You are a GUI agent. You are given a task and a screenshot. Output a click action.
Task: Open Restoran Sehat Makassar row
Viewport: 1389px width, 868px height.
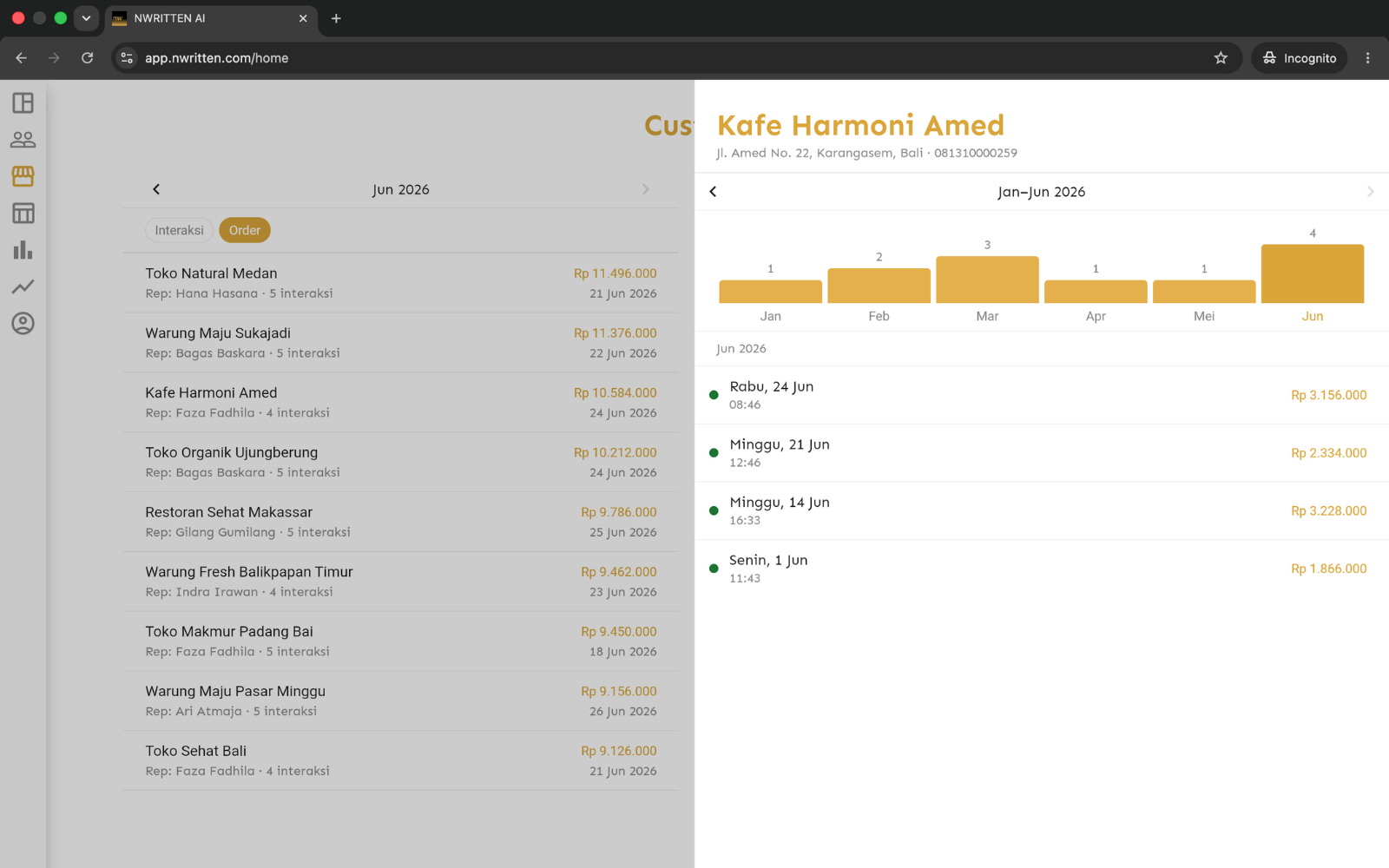401,522
